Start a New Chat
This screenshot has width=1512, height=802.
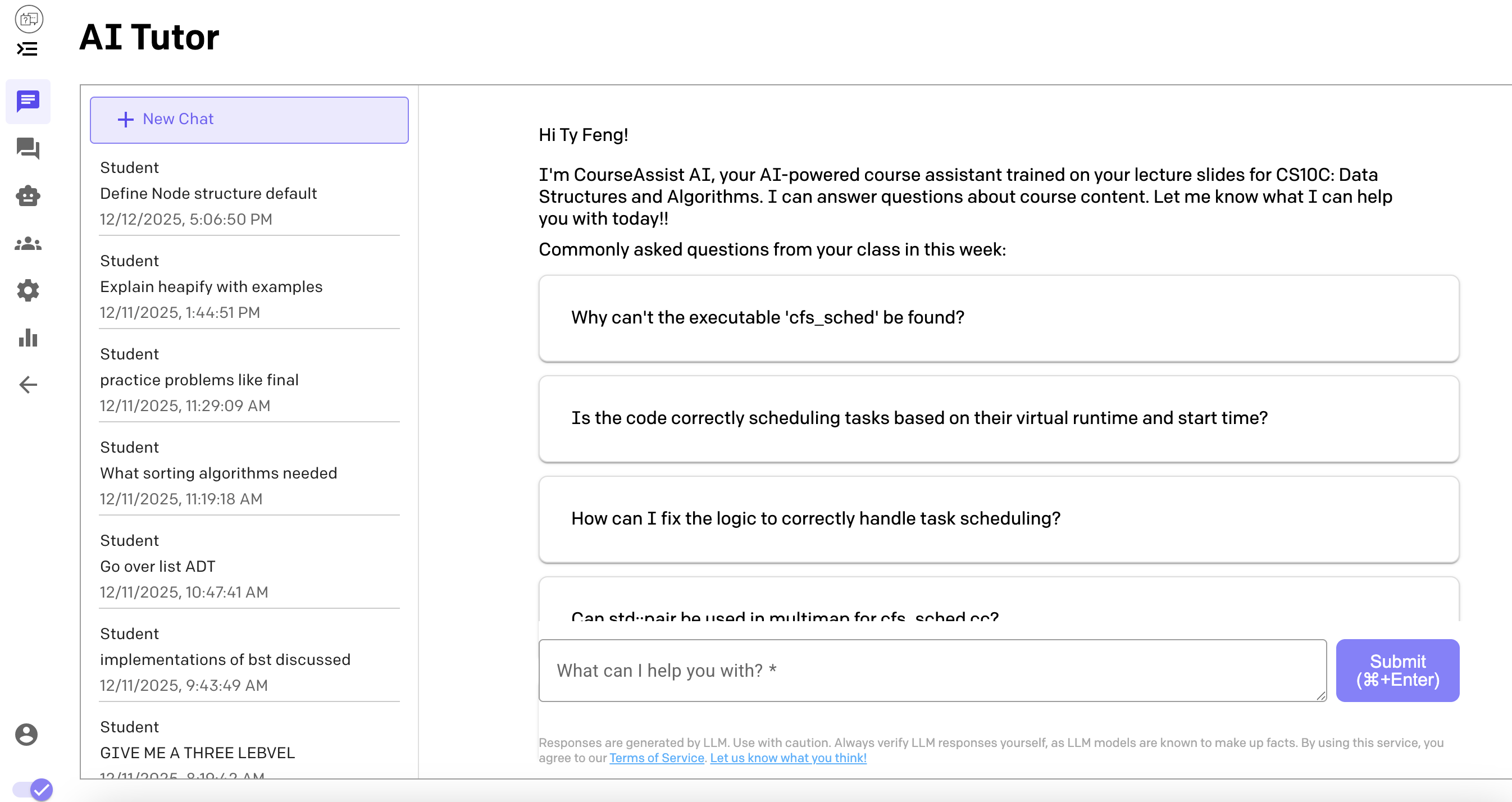[249, 120]
